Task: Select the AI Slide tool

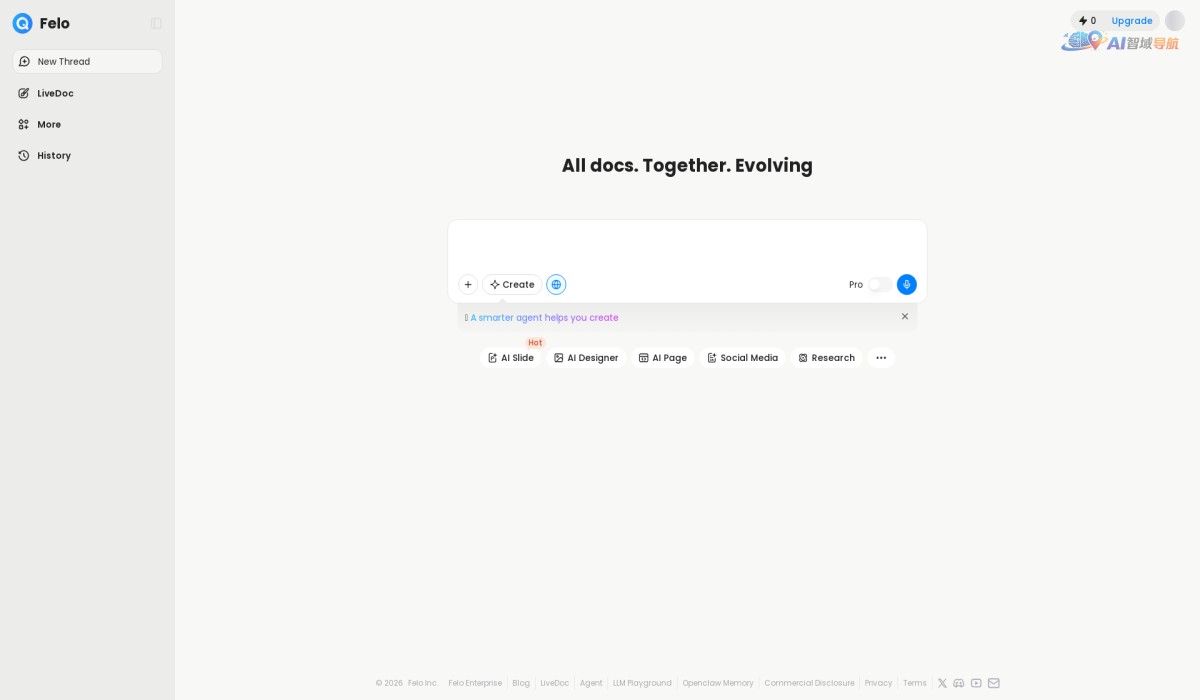Action: click(511, 358)
